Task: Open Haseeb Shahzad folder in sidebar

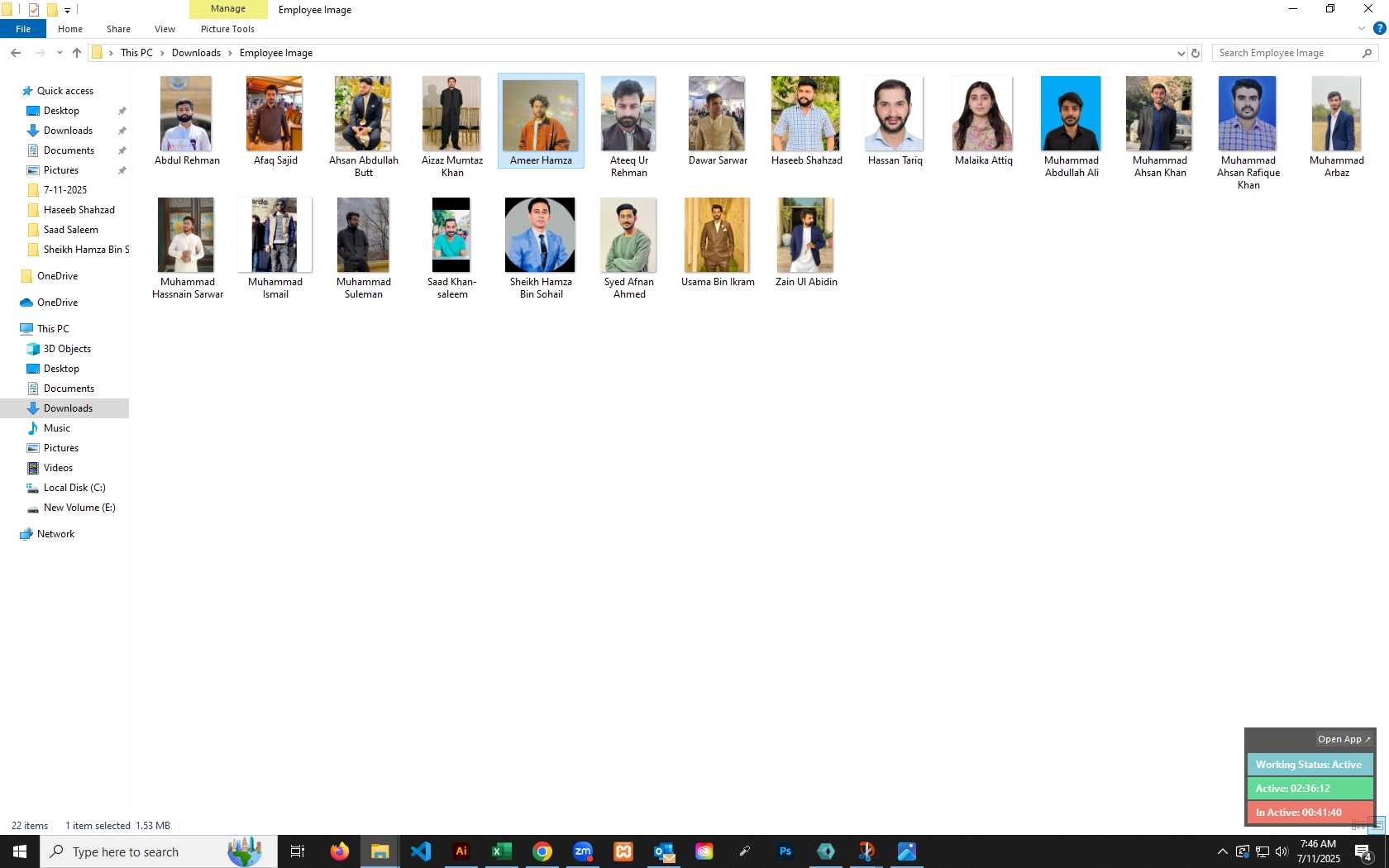Action: coord(79,210)
